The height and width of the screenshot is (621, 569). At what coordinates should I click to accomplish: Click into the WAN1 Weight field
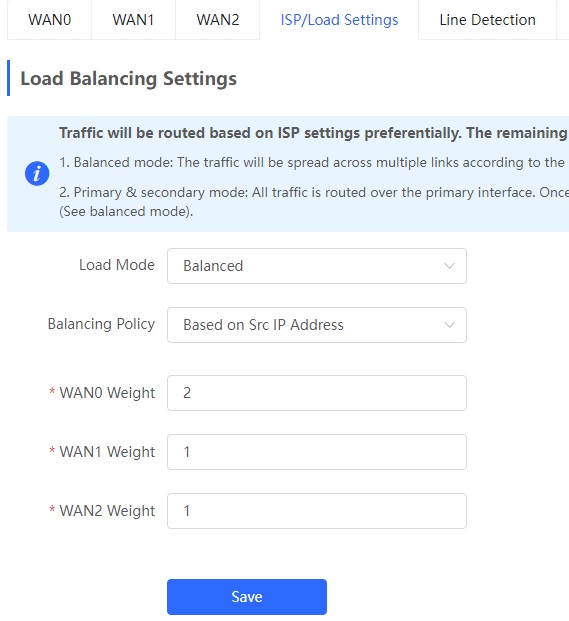317,452
